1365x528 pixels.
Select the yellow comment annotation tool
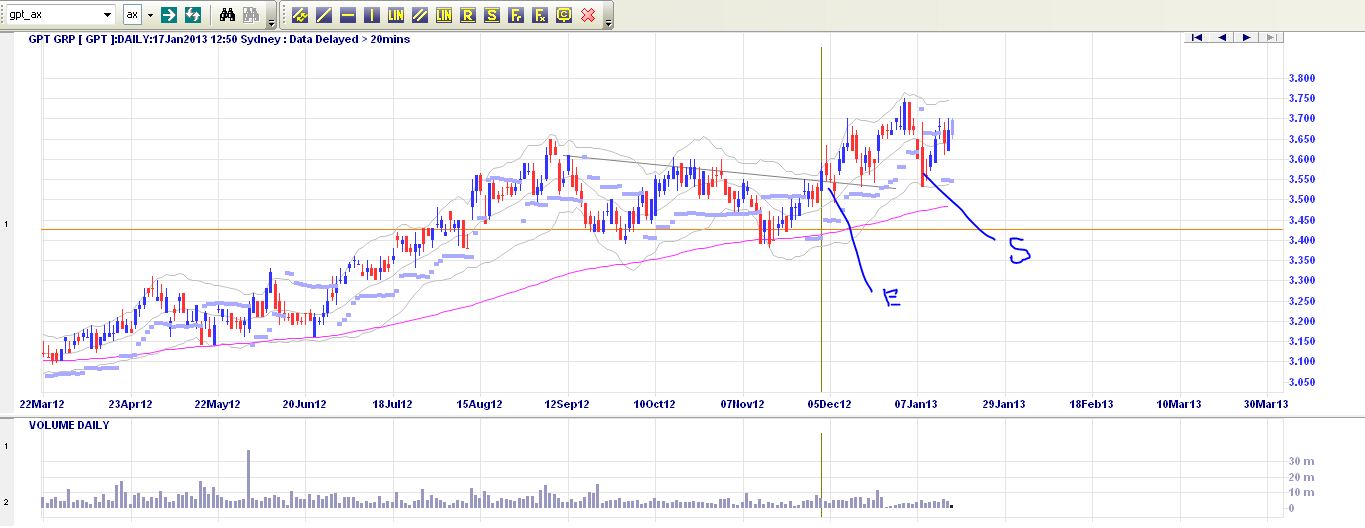[x=564, y=15]
